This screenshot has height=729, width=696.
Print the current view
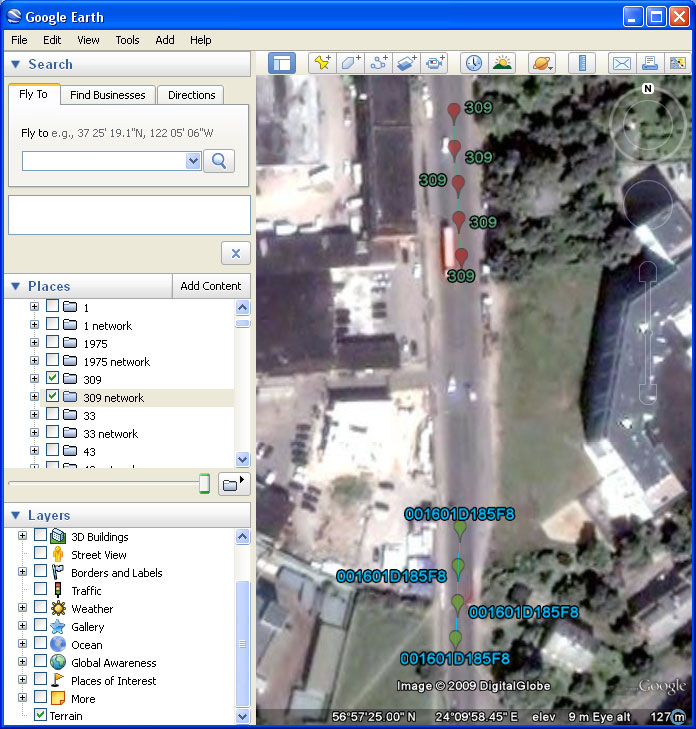pyautogui.click(x=650, y=63)
